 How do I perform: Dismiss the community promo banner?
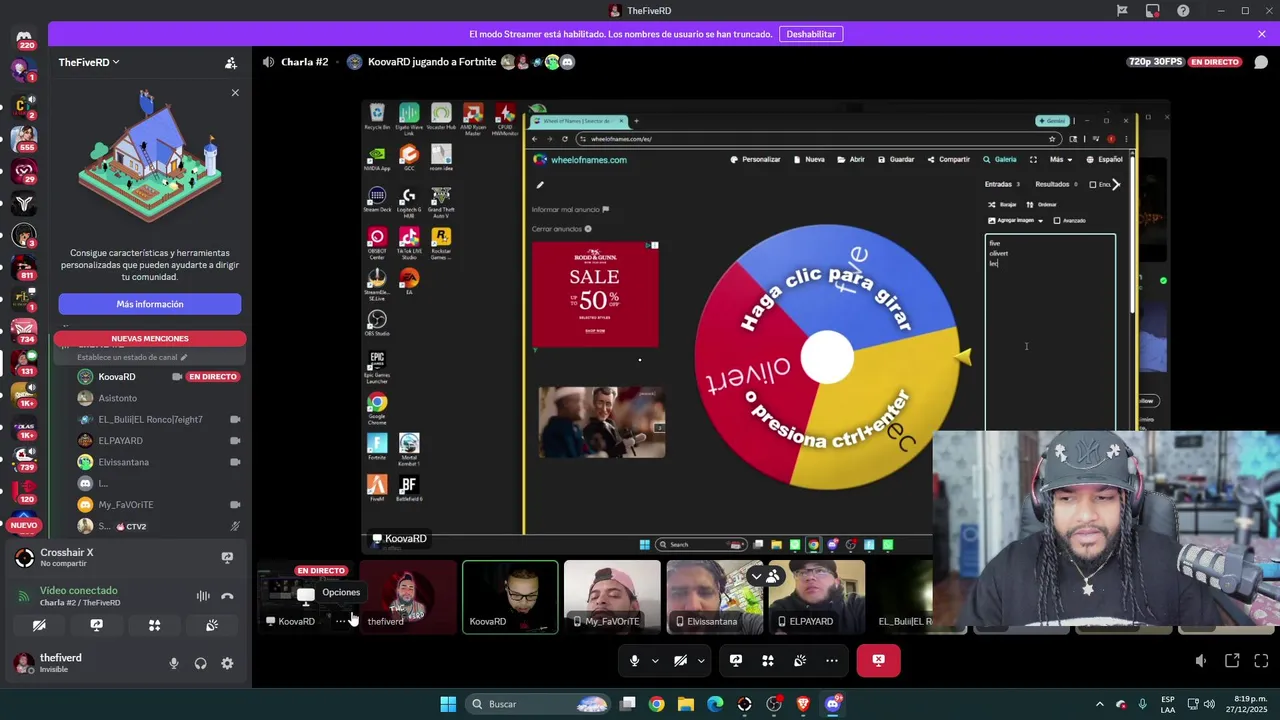[235, 93]
